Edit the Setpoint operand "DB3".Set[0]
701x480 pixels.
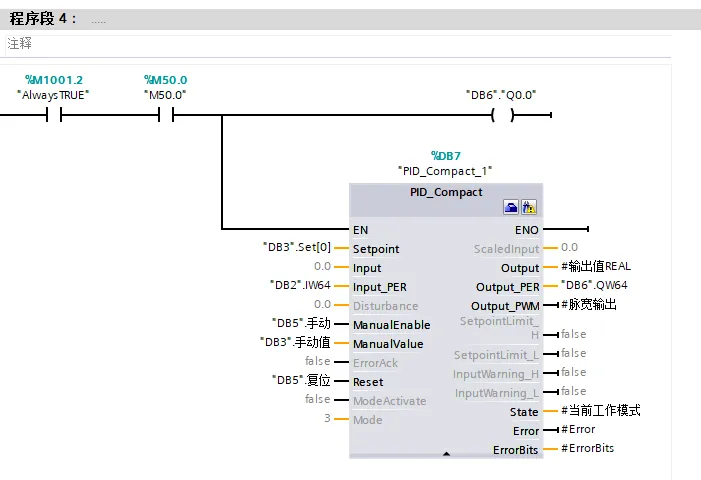[x=297, y=247]
